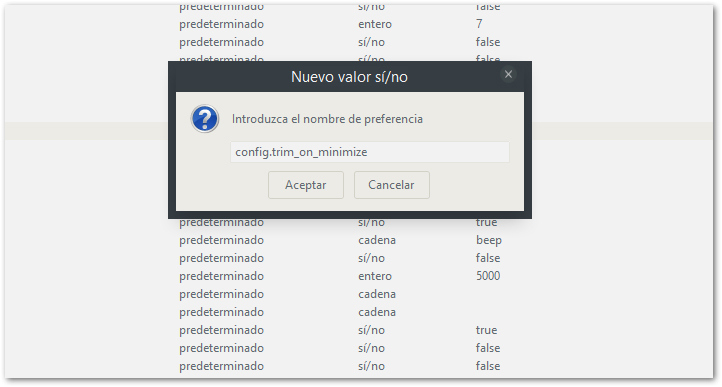
Task: Click predeterminado status in the row with 7
Action: coord(221,24)
